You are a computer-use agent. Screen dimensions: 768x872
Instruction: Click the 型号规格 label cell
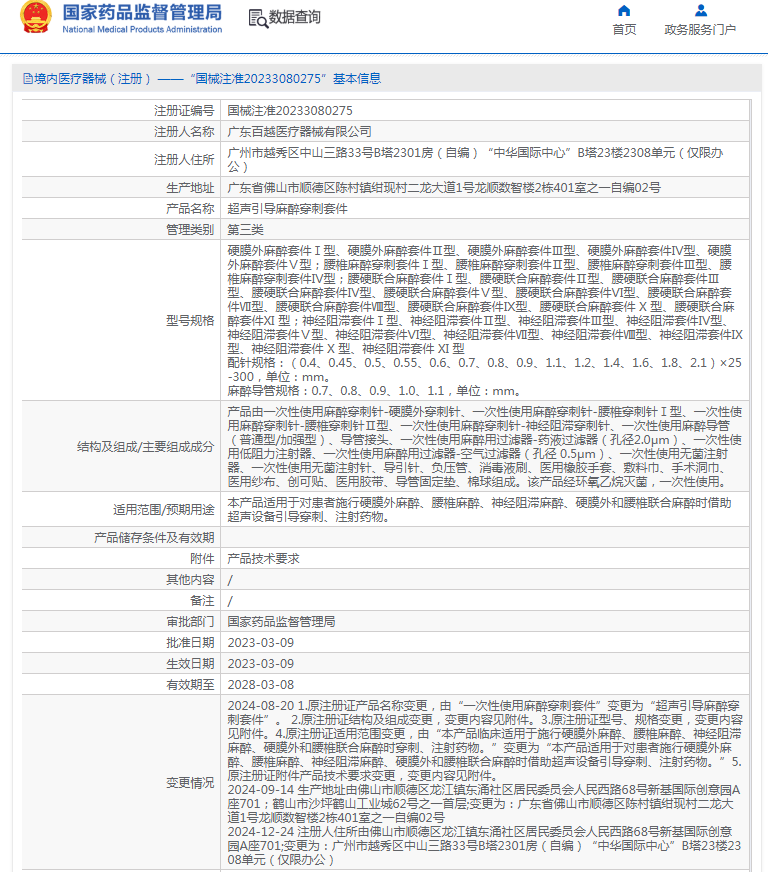[121, 321]
